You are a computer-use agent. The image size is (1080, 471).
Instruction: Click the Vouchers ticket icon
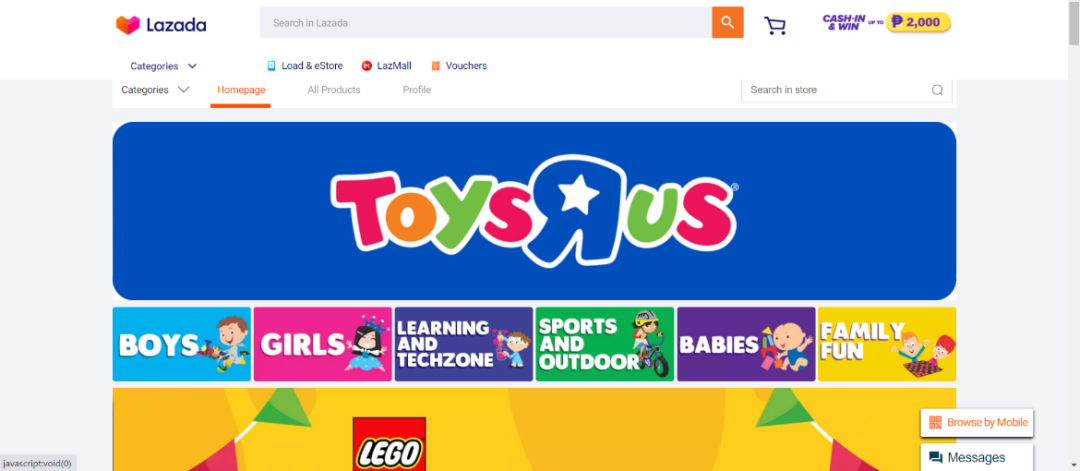435,66
